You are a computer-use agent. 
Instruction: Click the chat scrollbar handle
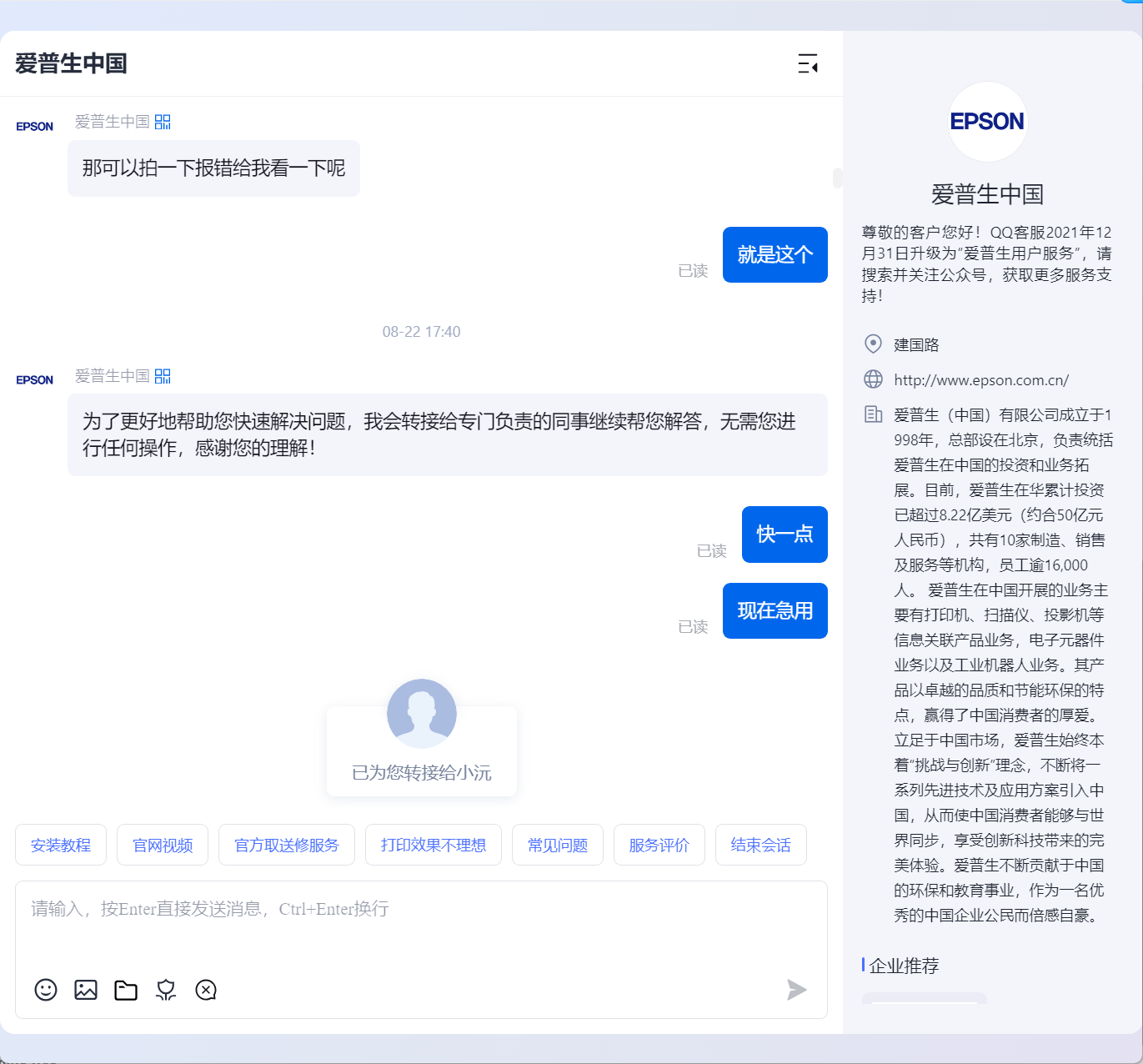click(837, 178)
